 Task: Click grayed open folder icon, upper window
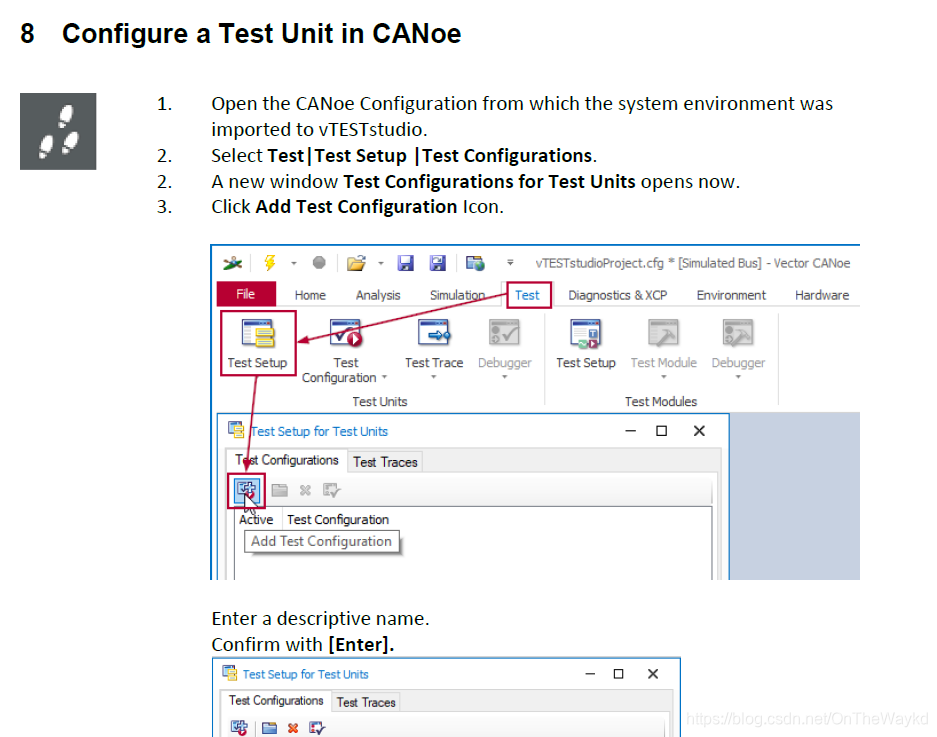click(280, 490)
